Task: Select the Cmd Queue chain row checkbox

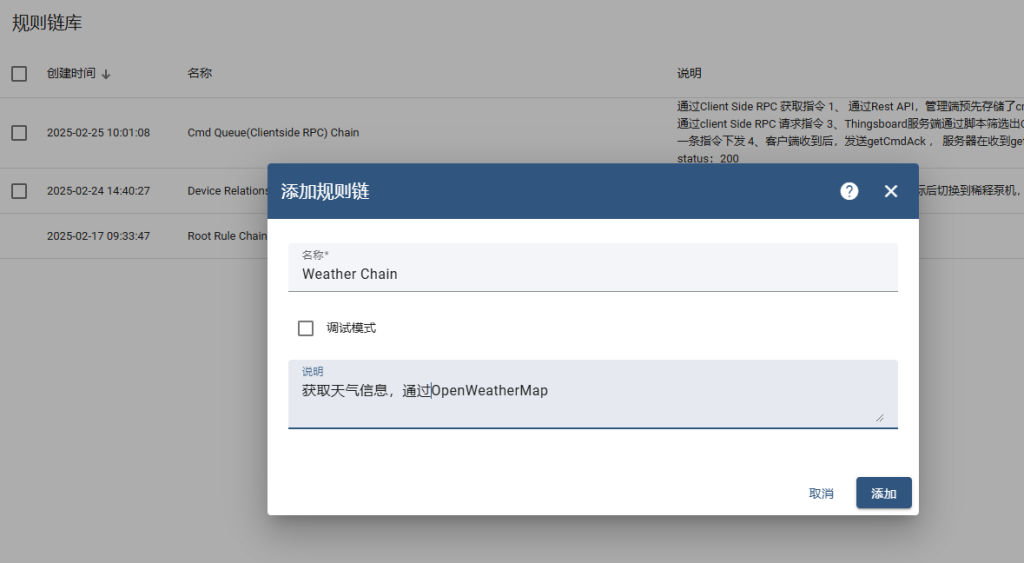Action: [x=19, y=133]
